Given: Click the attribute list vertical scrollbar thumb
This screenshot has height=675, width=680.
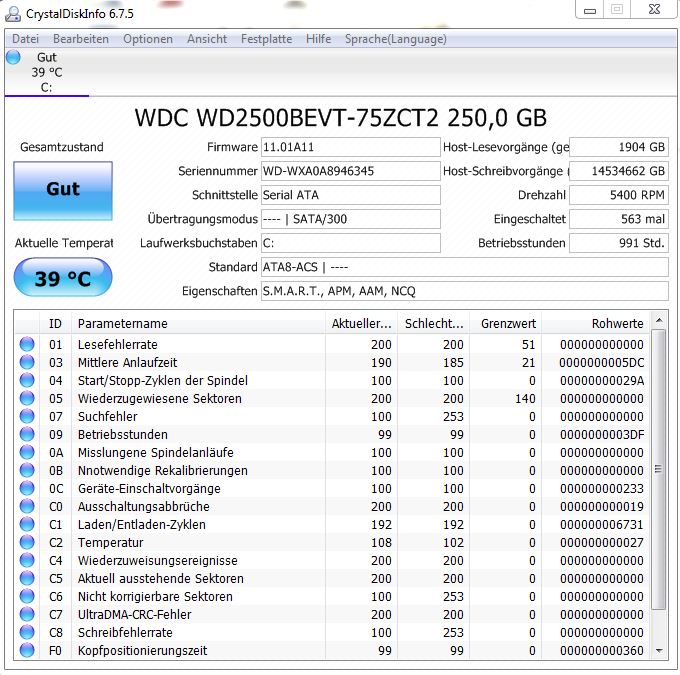Looking at the screenshot, I should pos(659,469).
